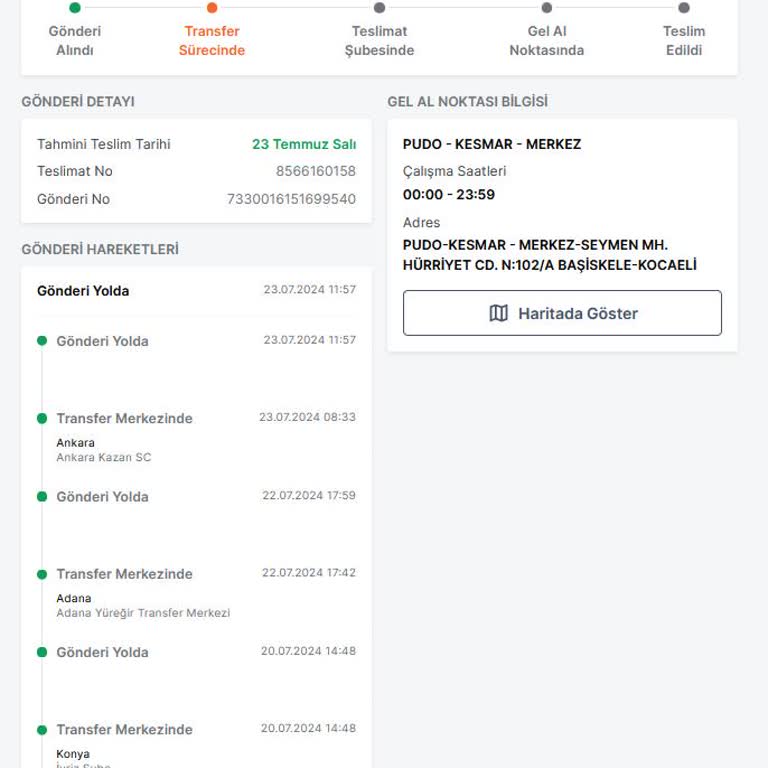This screenshot has width=768, height=768.
Task: Click green dot for Transfer Merkezinde Konya
Action: pos(42,730)
